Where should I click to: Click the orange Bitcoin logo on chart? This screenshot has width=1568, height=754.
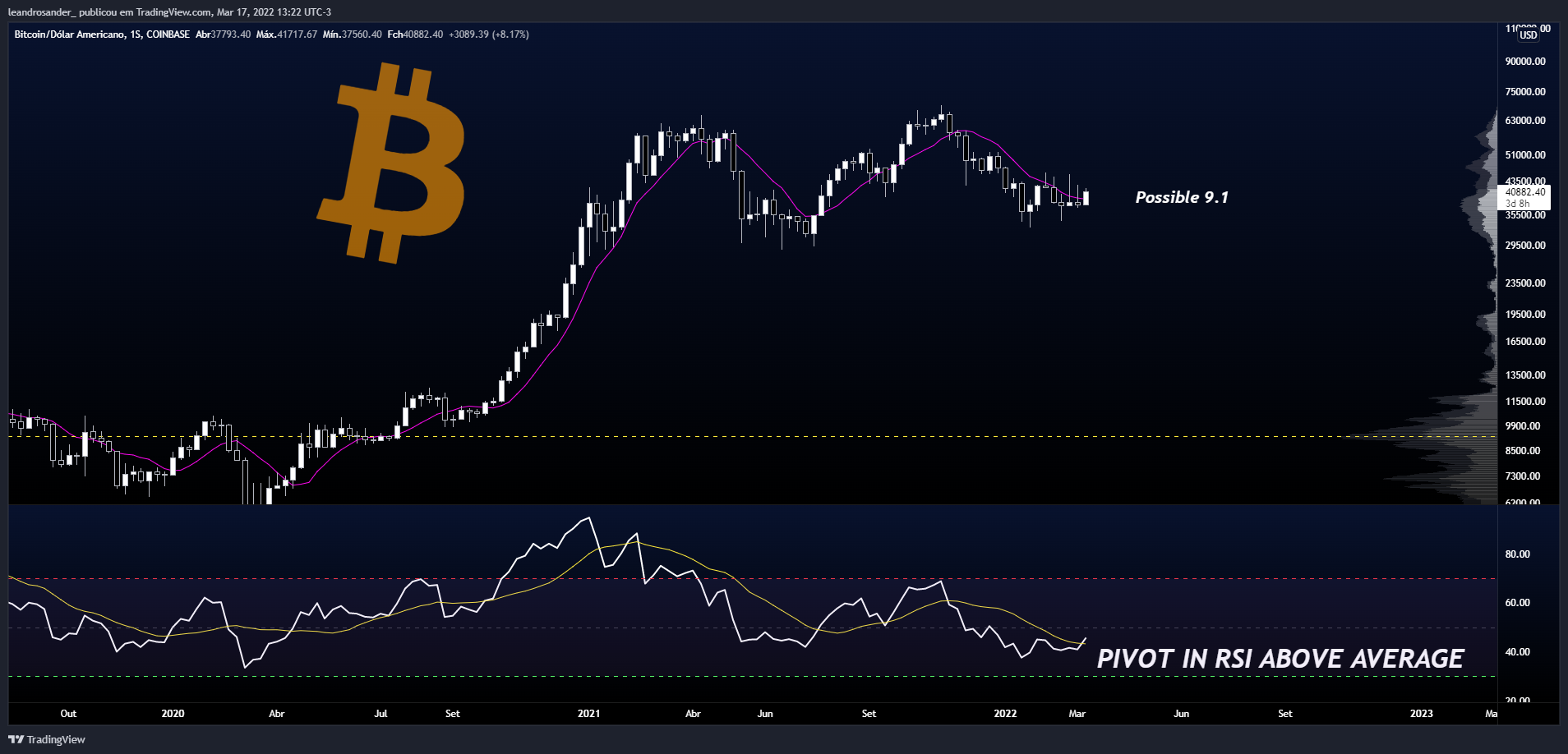click(391, 163)
